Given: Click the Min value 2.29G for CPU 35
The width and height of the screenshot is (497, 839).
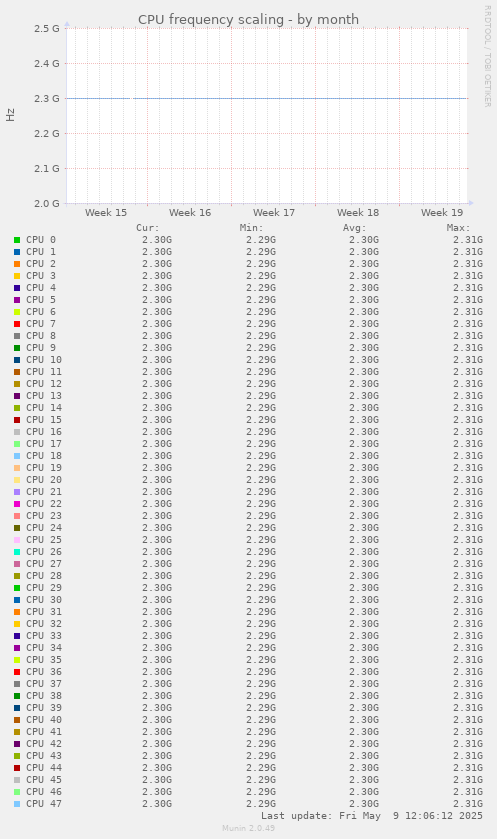Looking at the screenshot, I should coord(261,660).
